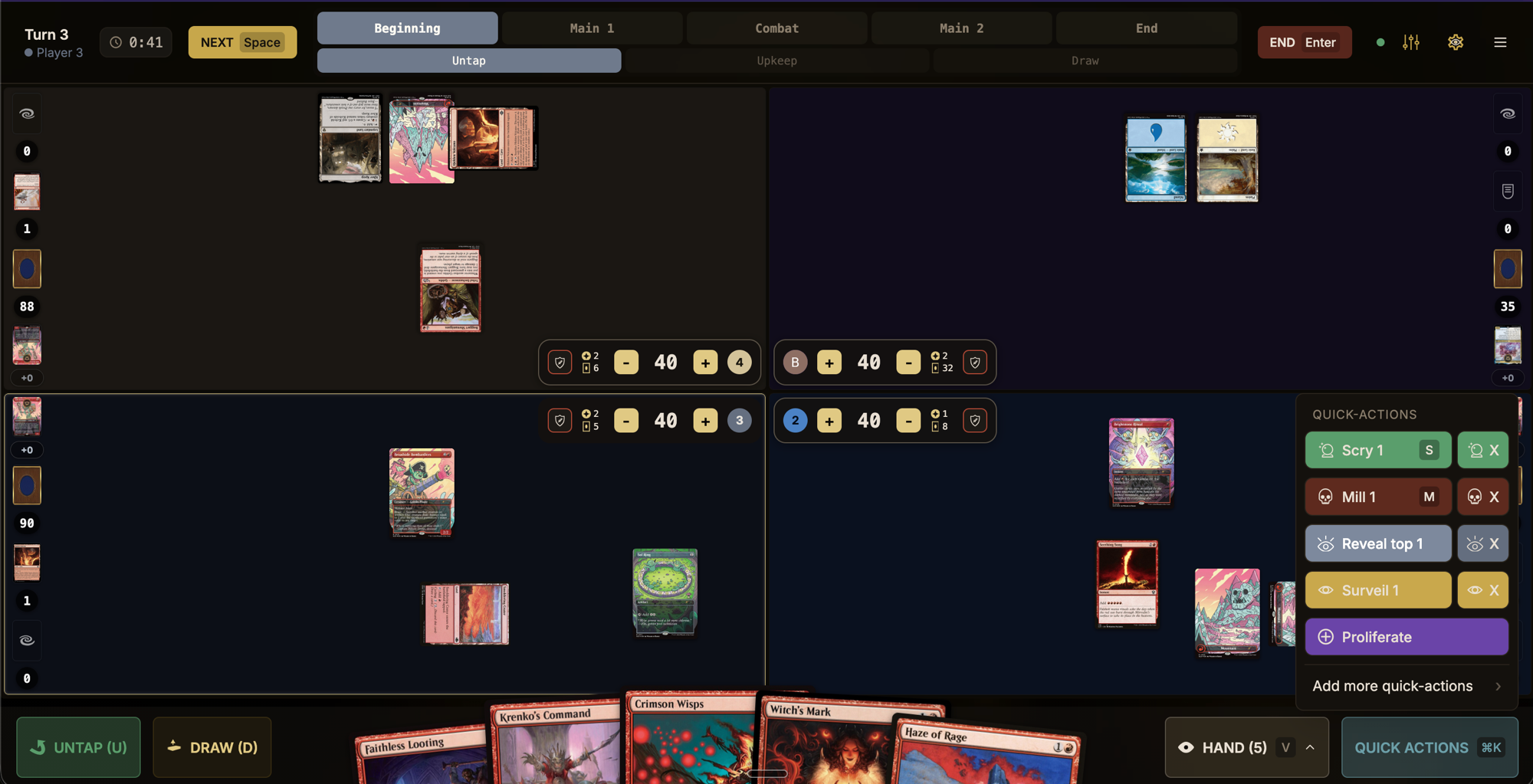
Task: Expand the hand panel chevron
Action: coord(1310,747)
